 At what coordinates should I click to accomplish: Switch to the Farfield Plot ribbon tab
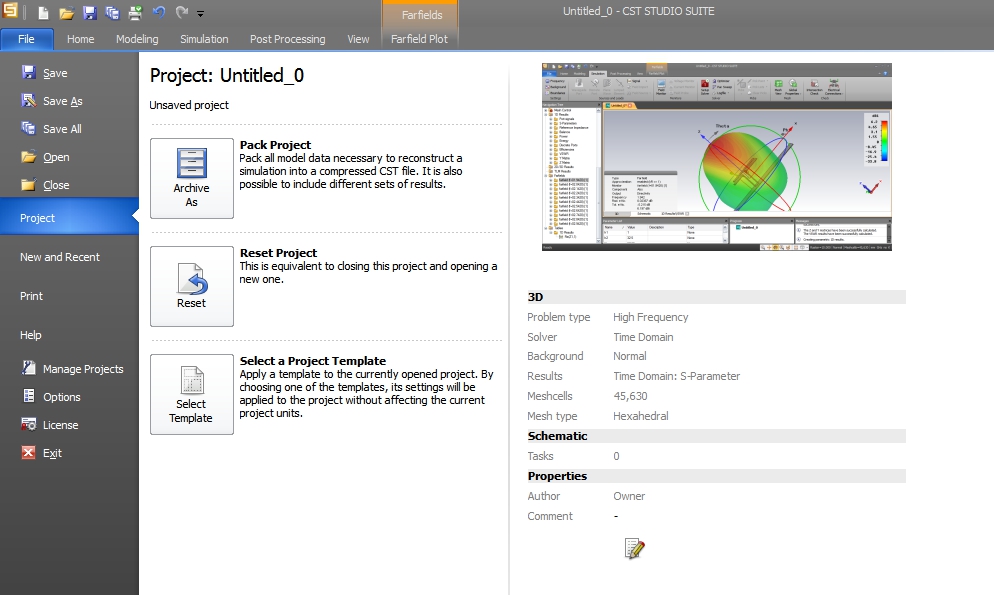419,39
